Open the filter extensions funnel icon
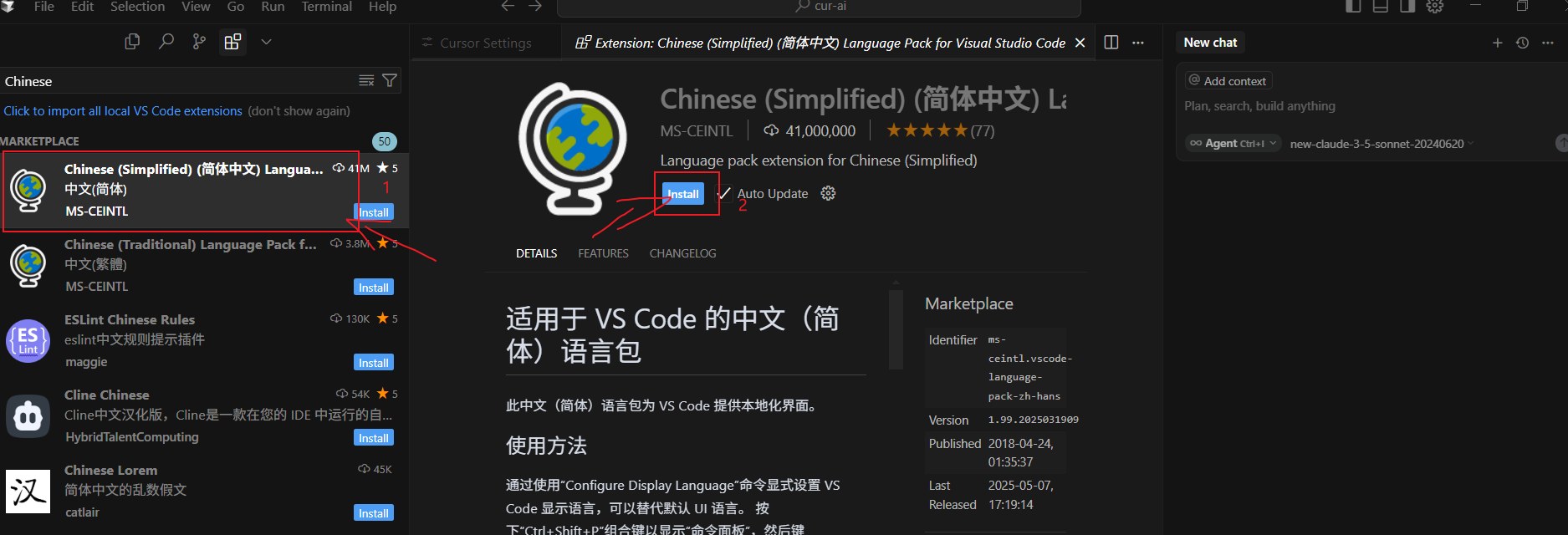This screenshot has height=535, width=1568. pyautogui.click(x=390, y=80)
